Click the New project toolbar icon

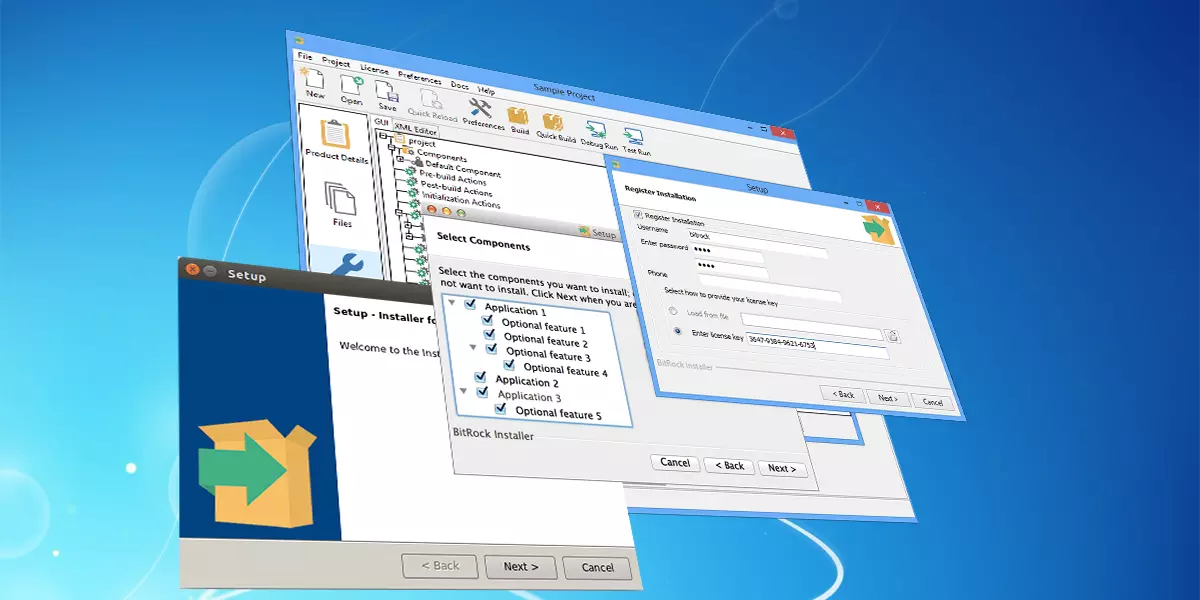314,78
